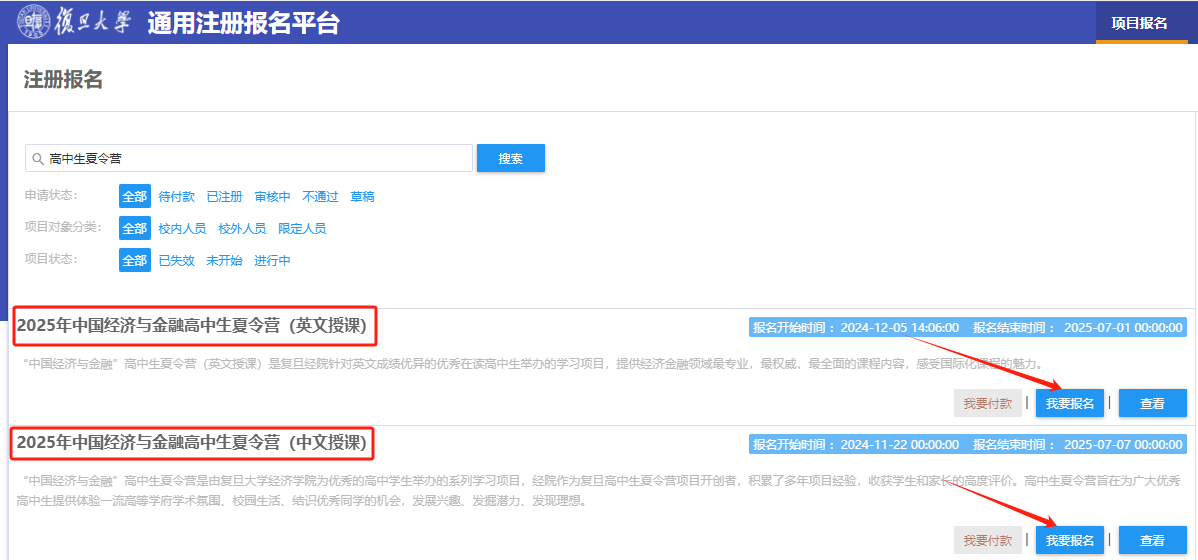
Task: Click 查看 for the 中文授课 camp
Action: 1152,540
